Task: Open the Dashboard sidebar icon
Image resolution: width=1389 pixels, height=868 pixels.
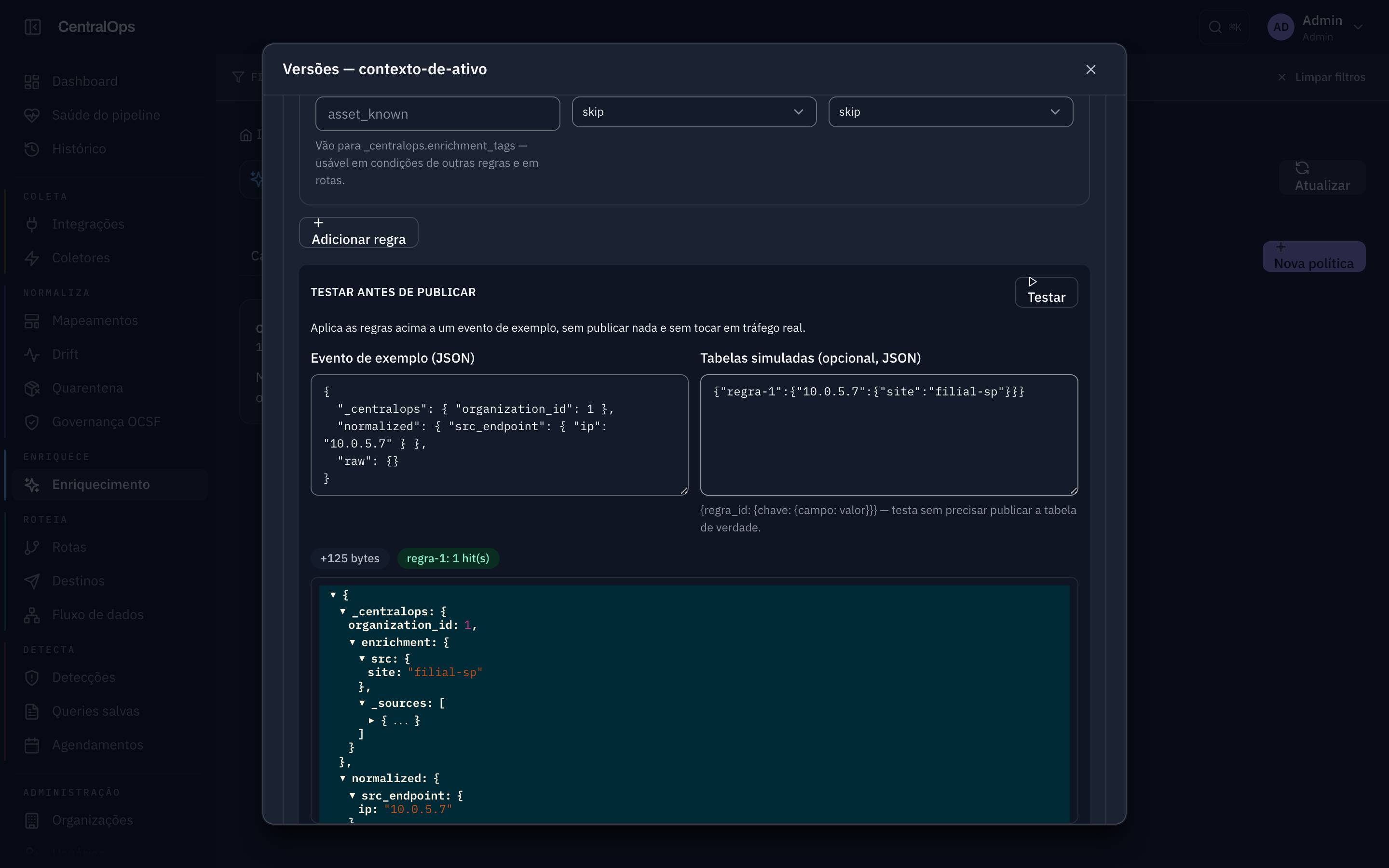Action: tap(31, 81)
